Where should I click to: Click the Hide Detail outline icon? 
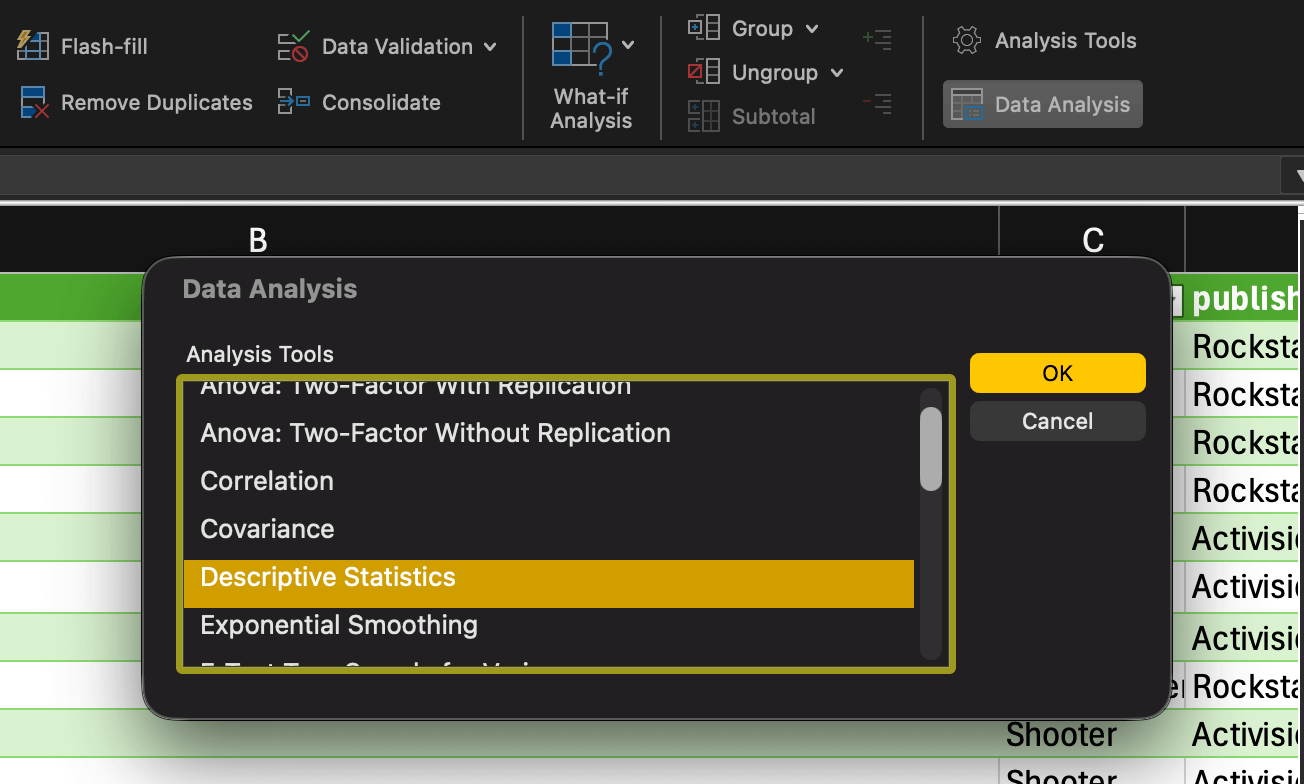[x=877, y=103]
